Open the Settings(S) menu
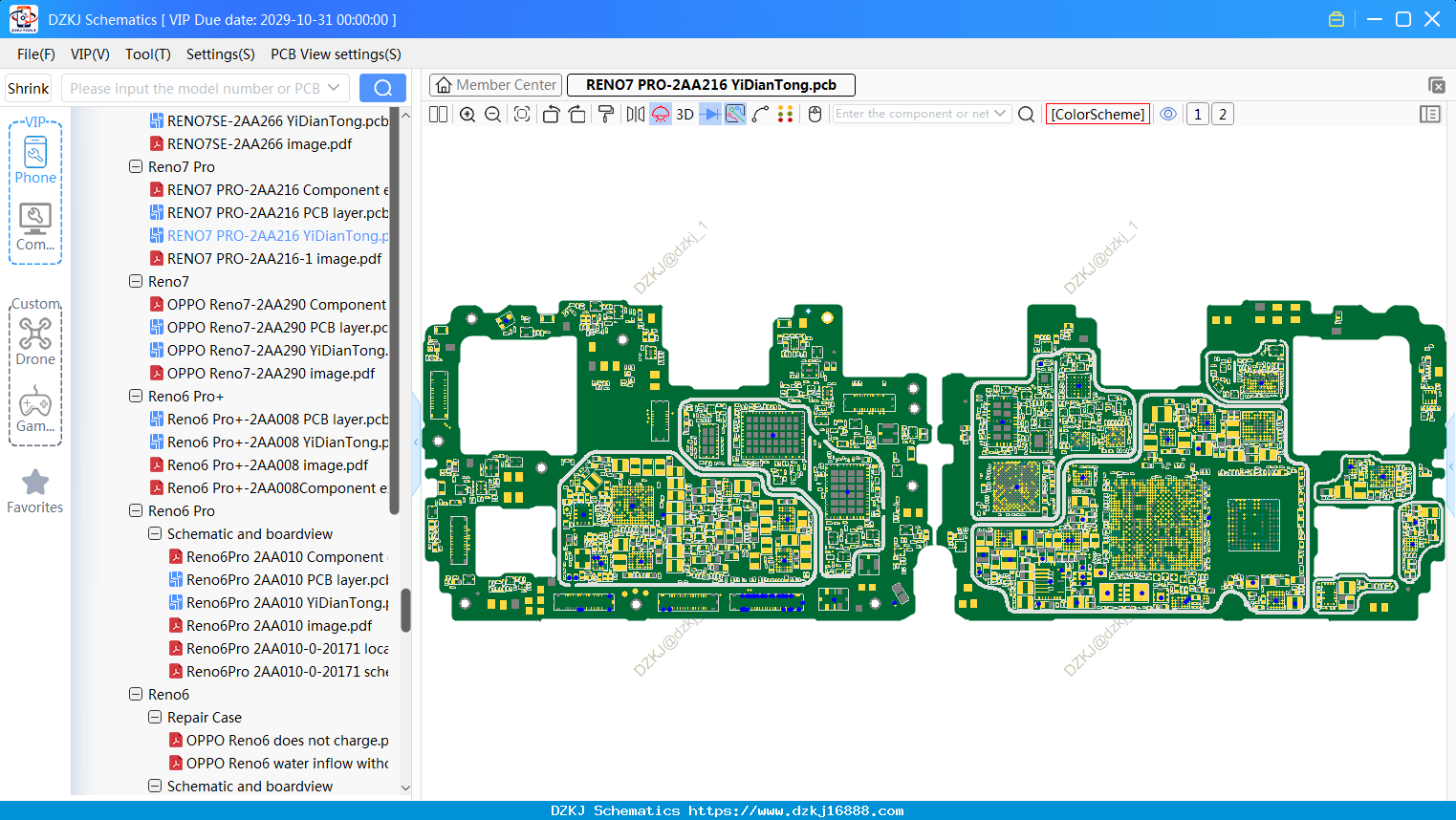This screenshot has width=1456, height=820. (221, 54)
